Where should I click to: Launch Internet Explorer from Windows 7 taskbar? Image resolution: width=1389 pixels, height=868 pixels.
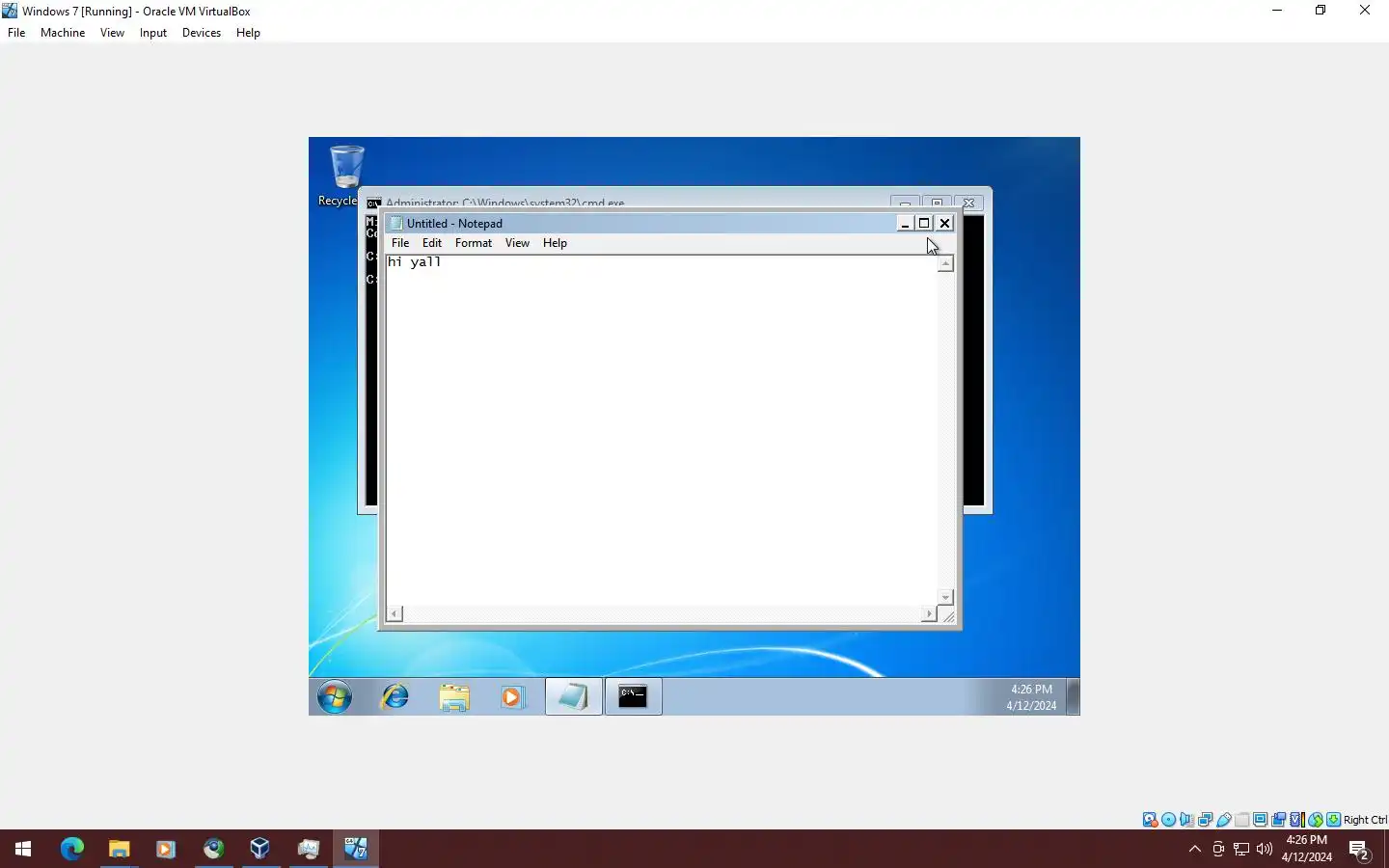(x=395, y=696)
